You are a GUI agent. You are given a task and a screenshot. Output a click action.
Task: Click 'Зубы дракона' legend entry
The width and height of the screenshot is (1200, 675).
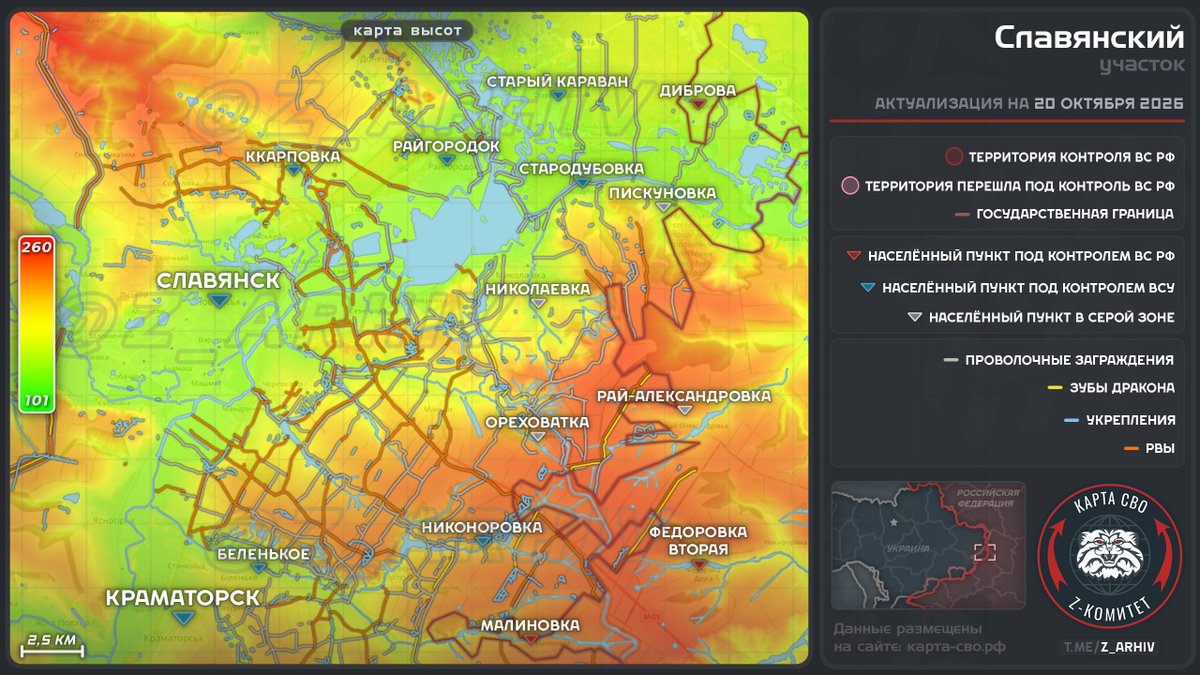pyautogui.click(x=1121, y=388)
